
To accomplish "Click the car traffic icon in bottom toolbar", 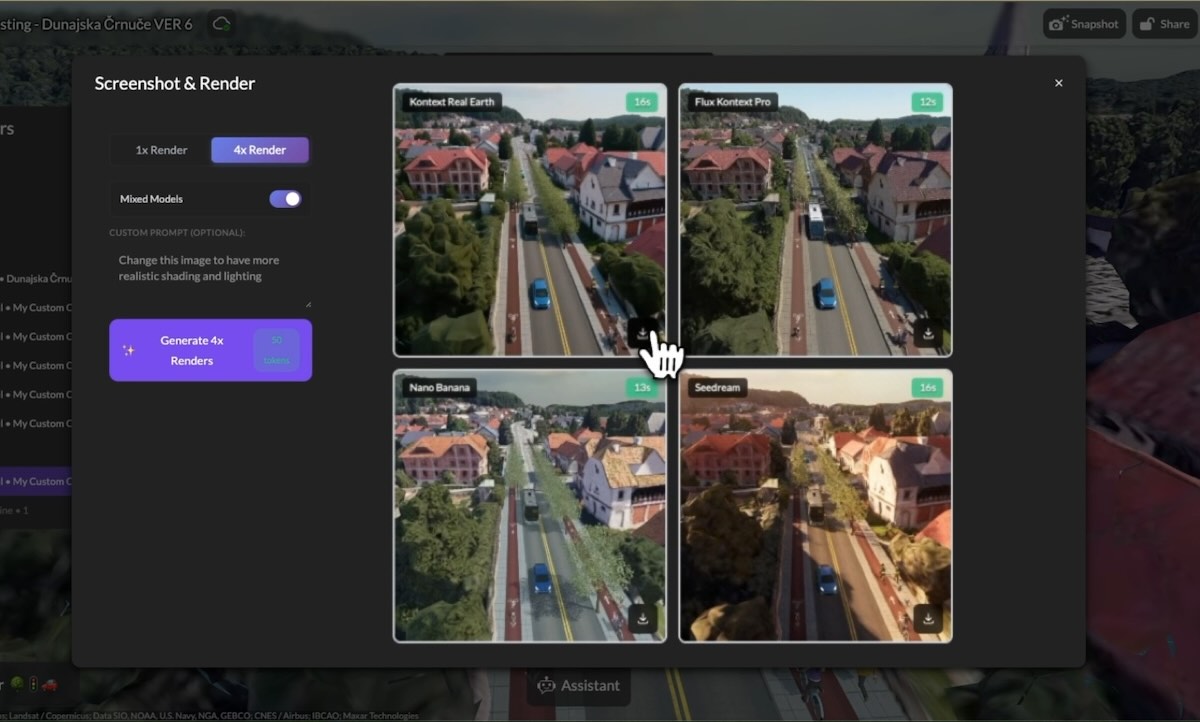I will tap(51, 684).
